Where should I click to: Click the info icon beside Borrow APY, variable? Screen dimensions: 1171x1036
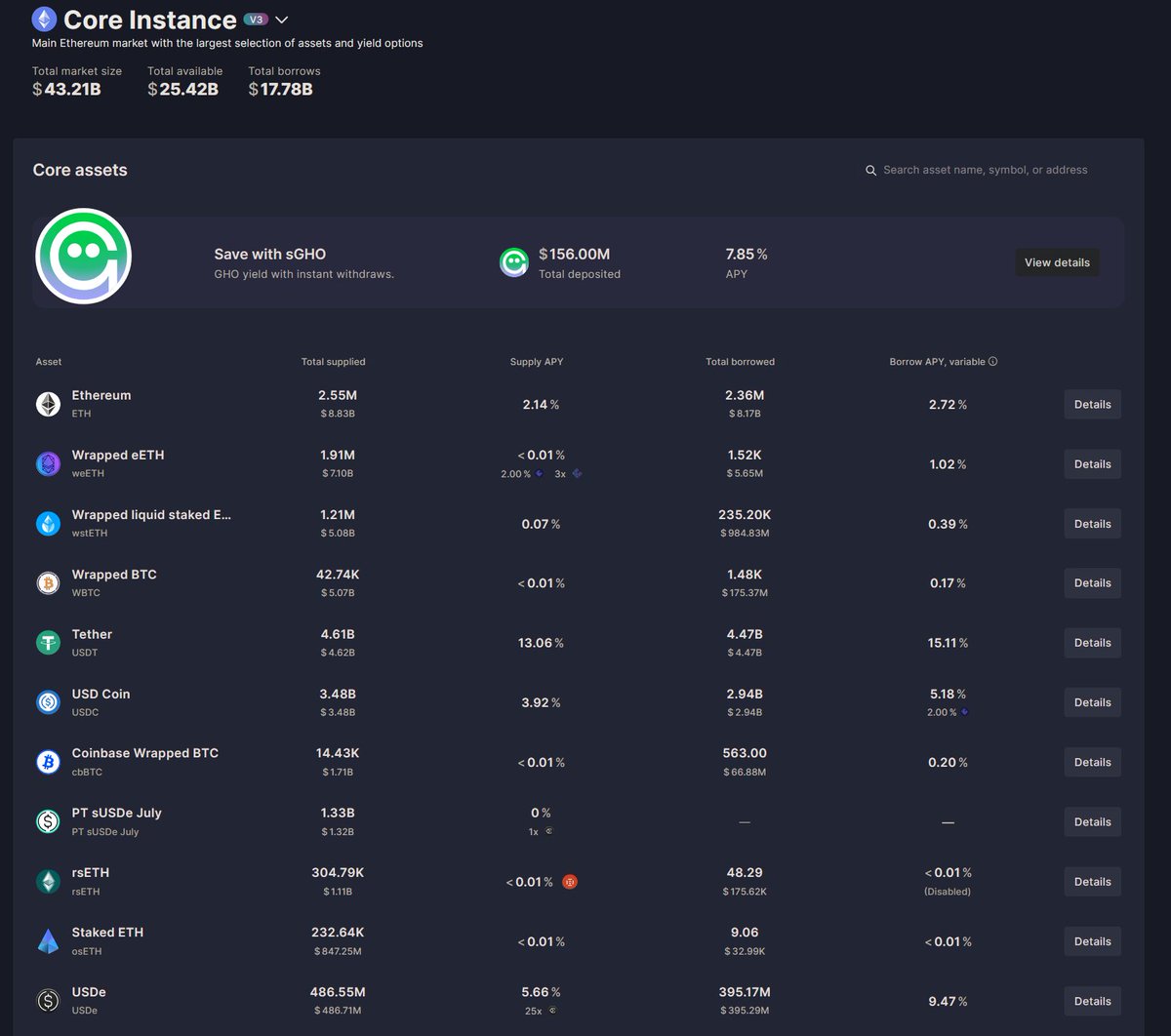[992, 361]
